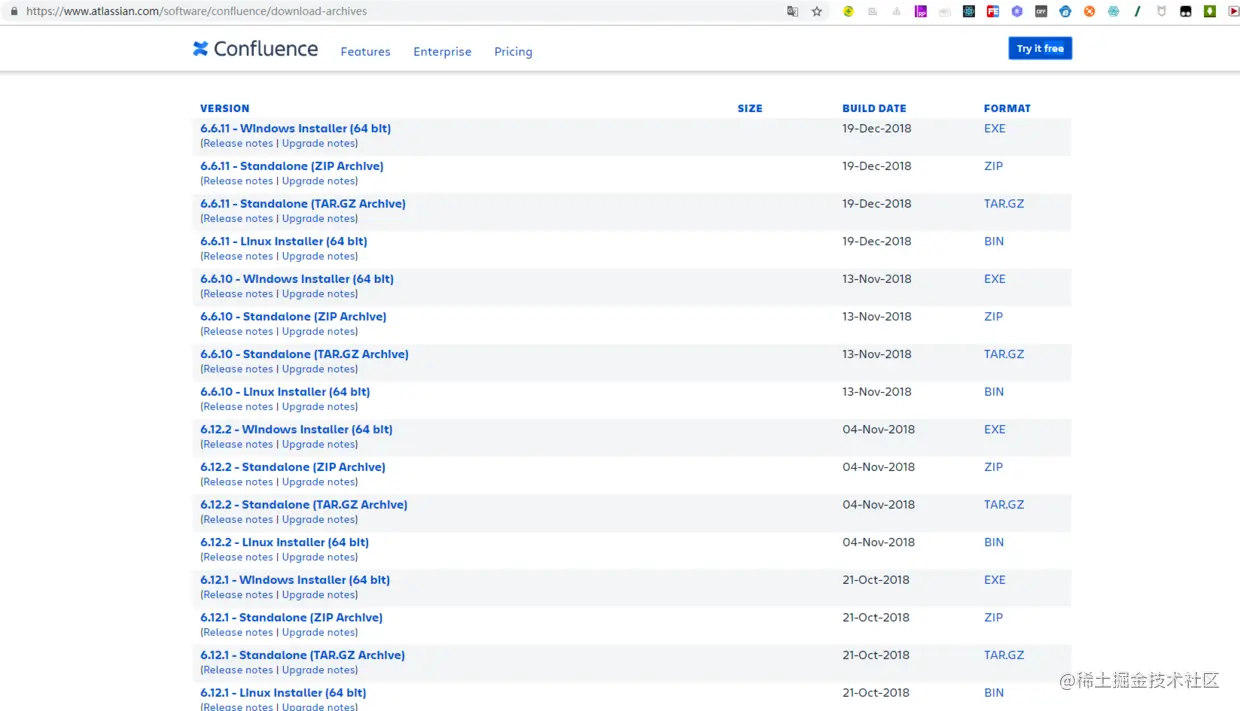
Task: Click the teal hexagon web extension icon
Action: pyautogui.click(x=1113, y=11)
